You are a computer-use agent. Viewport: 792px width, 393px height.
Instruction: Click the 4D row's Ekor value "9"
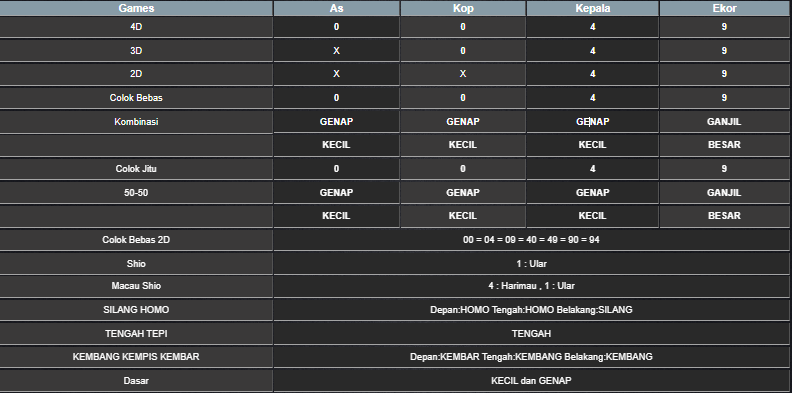(724, 27)
